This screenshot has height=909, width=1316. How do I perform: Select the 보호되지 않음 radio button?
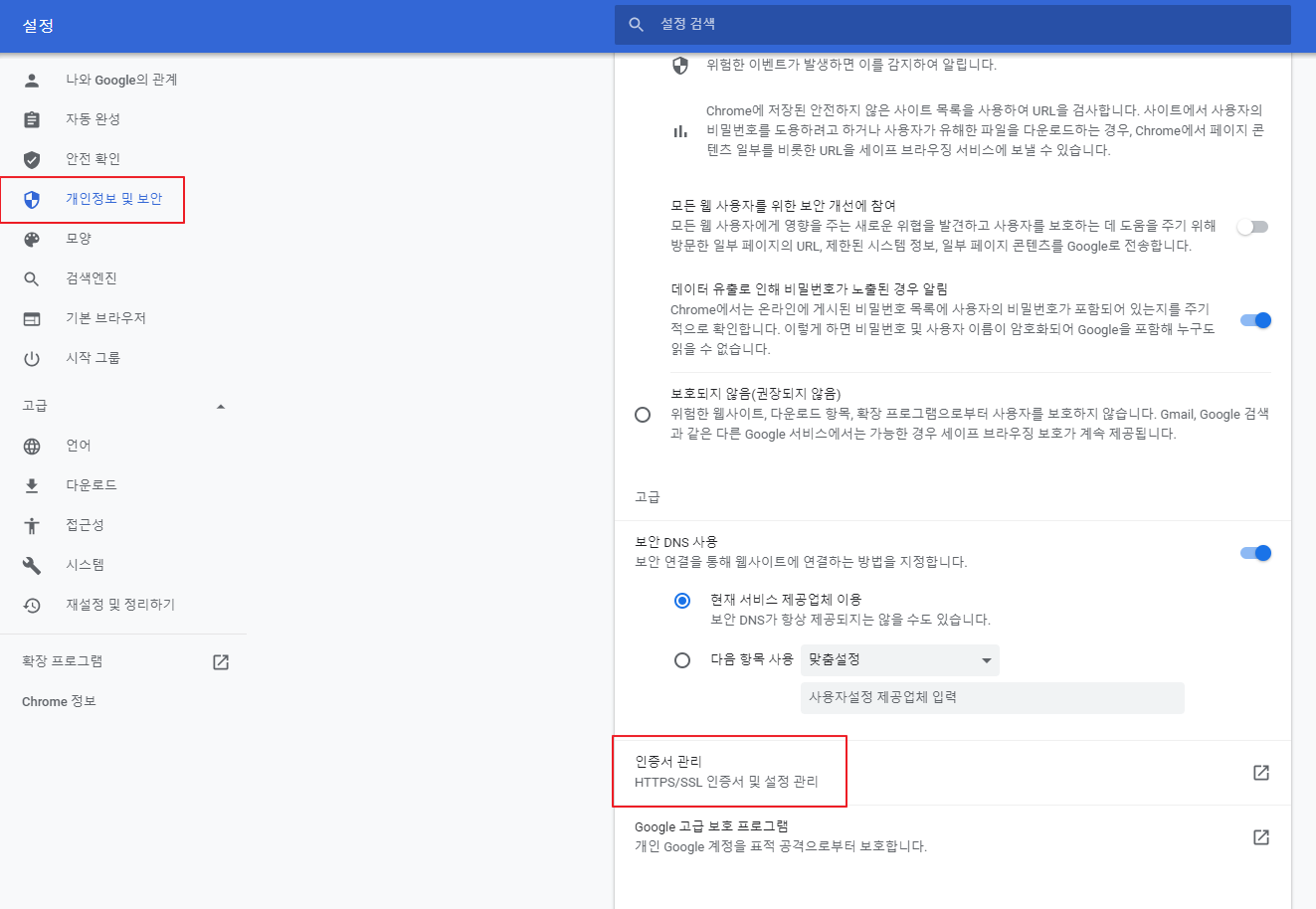[x=643, y=414]
